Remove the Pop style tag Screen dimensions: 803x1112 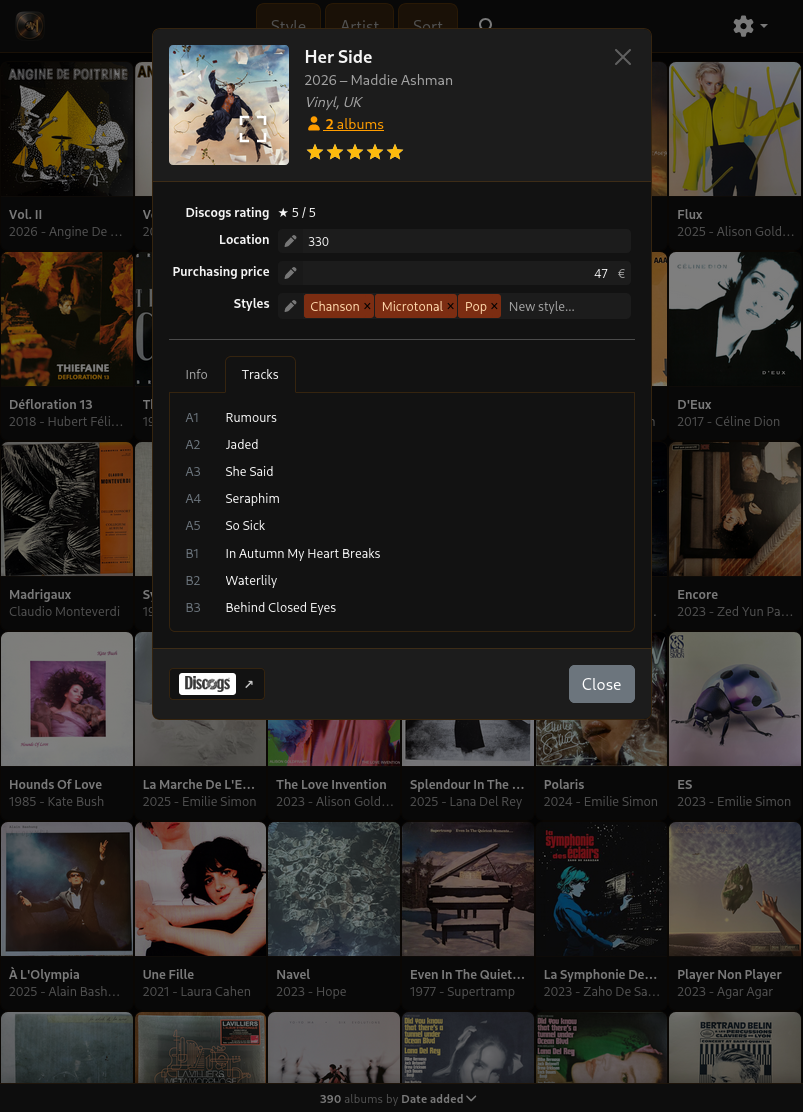pos(494,306)
